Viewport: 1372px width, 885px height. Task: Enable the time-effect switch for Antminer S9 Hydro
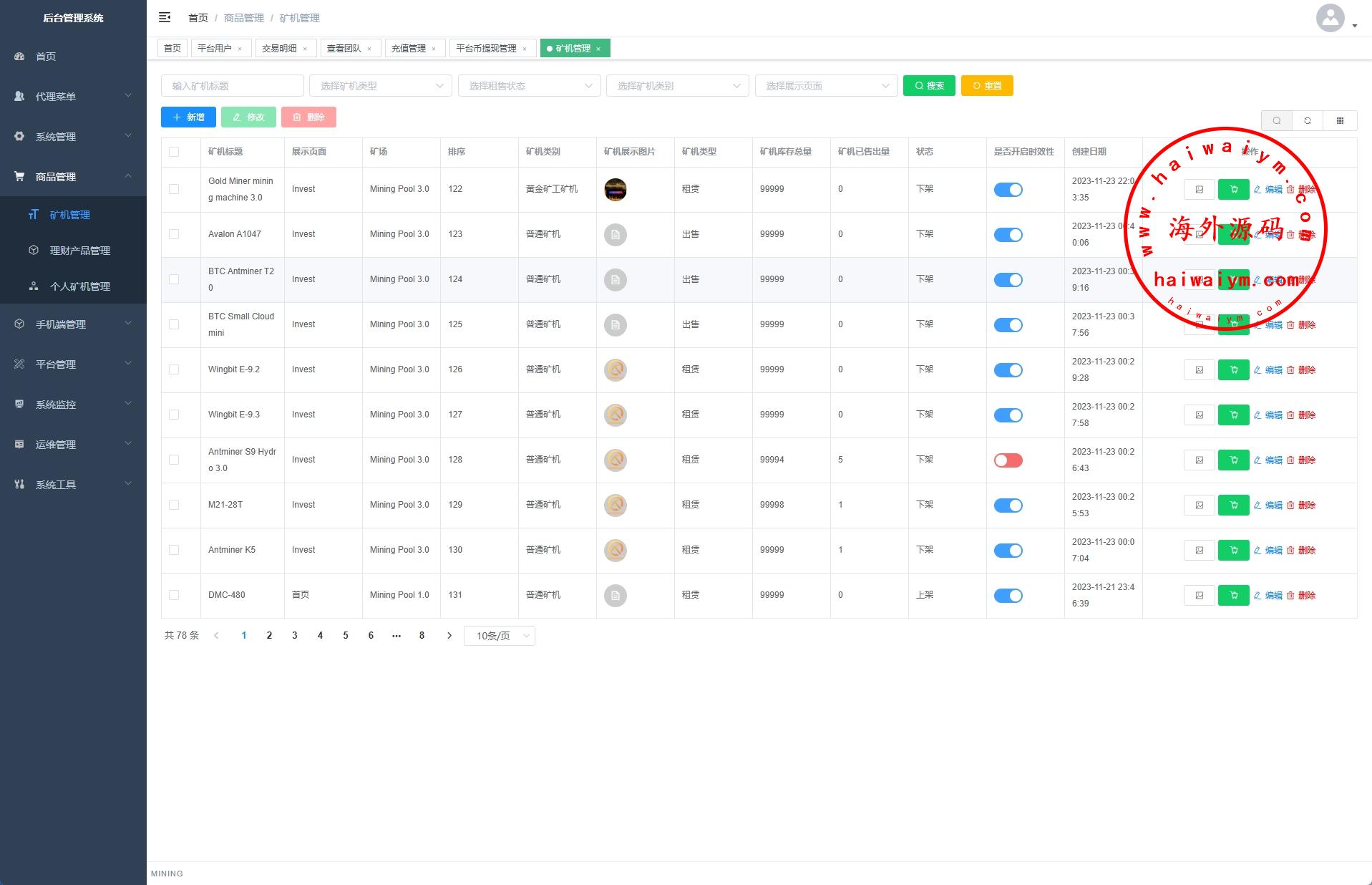click(1008, 460)
